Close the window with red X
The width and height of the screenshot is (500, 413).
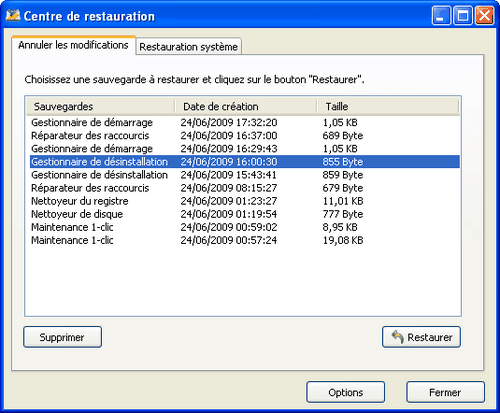pyautogui.click(x=484, y=15)
